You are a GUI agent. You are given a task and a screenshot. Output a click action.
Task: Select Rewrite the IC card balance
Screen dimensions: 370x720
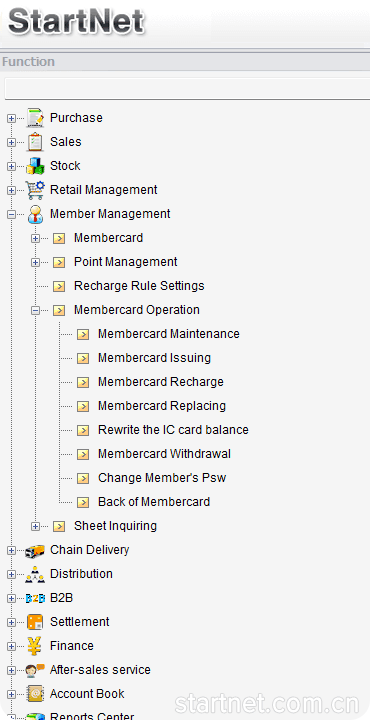click(173, 430)
